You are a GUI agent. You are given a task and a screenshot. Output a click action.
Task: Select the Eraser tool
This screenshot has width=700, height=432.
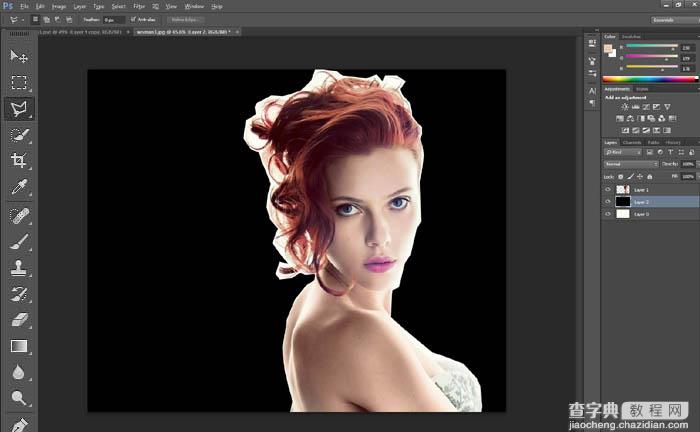click(19, 320)
